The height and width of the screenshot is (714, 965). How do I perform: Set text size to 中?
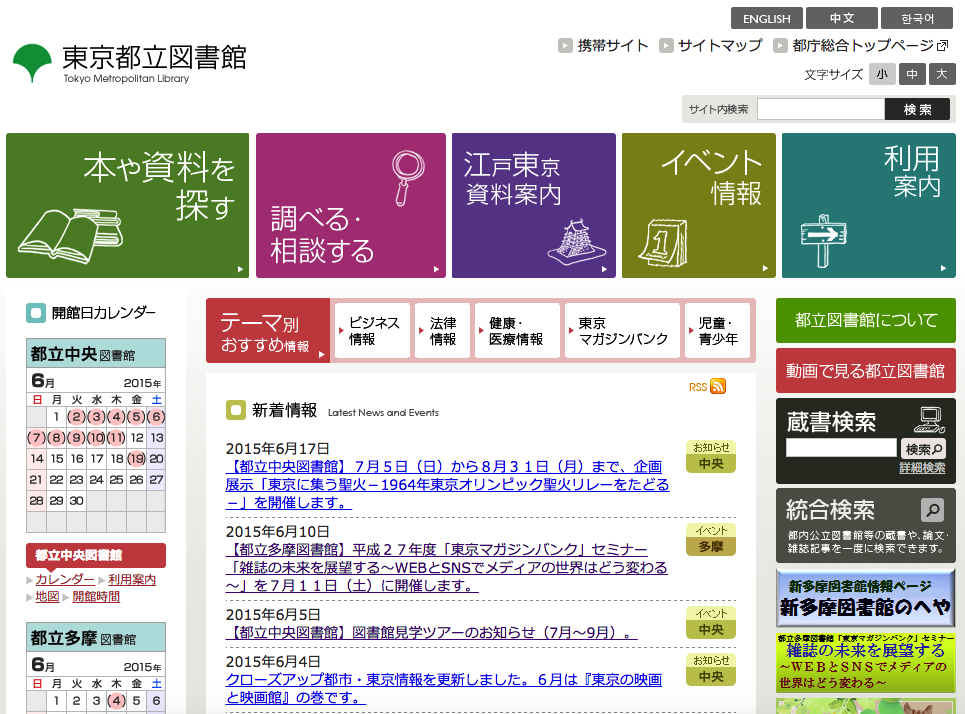point(912,74)
